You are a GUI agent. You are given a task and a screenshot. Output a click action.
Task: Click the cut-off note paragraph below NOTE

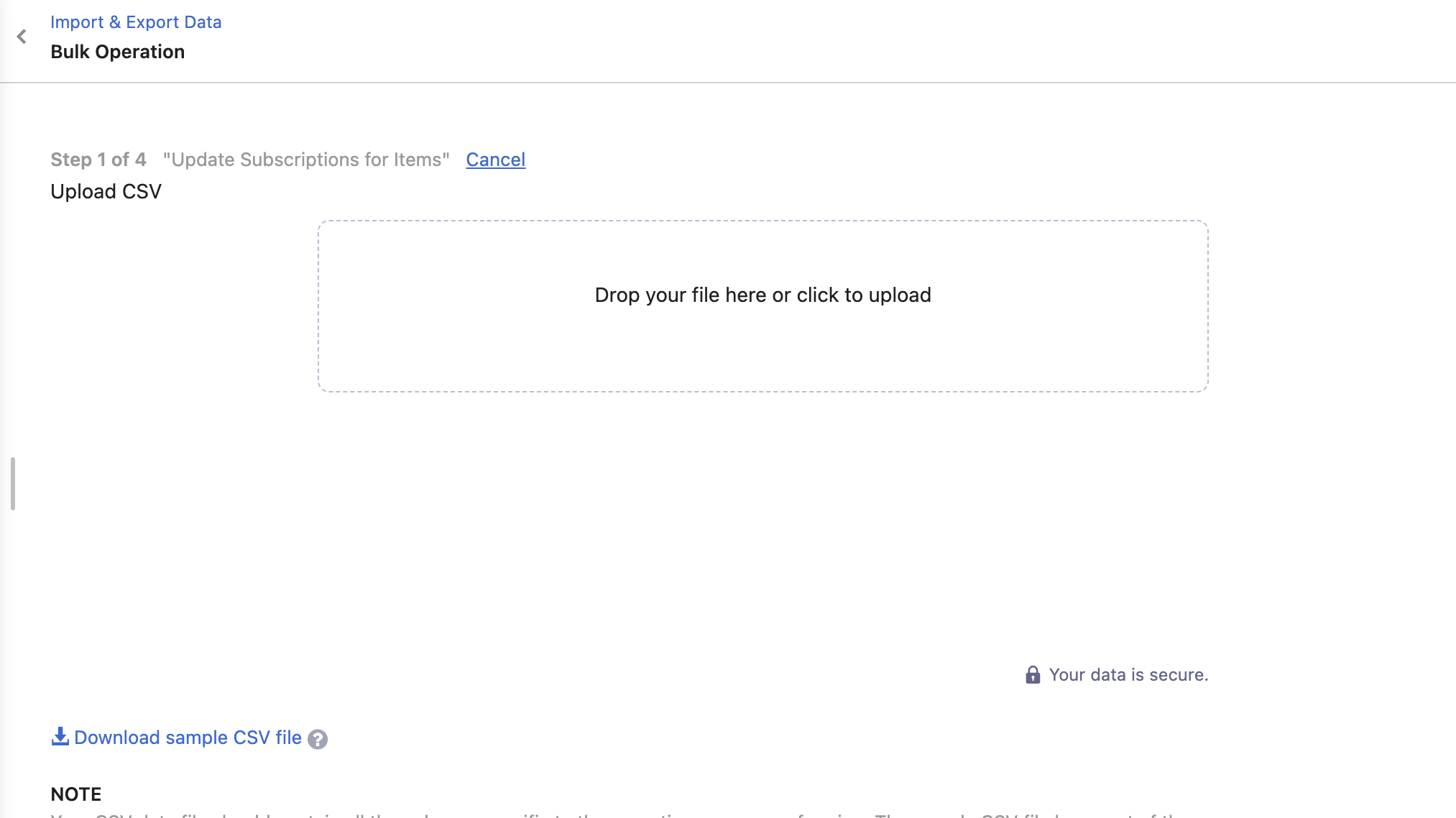click(x=618, y=814)
